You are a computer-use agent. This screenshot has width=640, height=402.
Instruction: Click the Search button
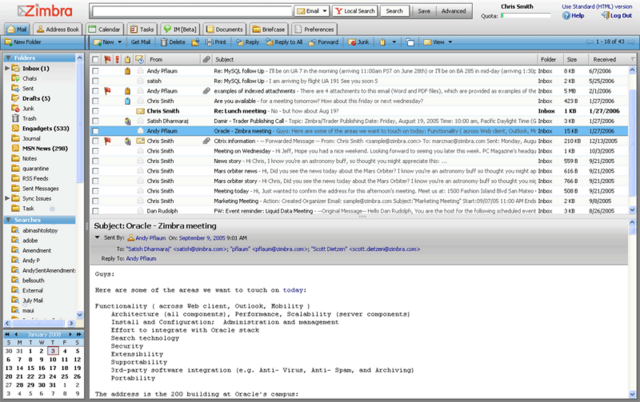394,11
